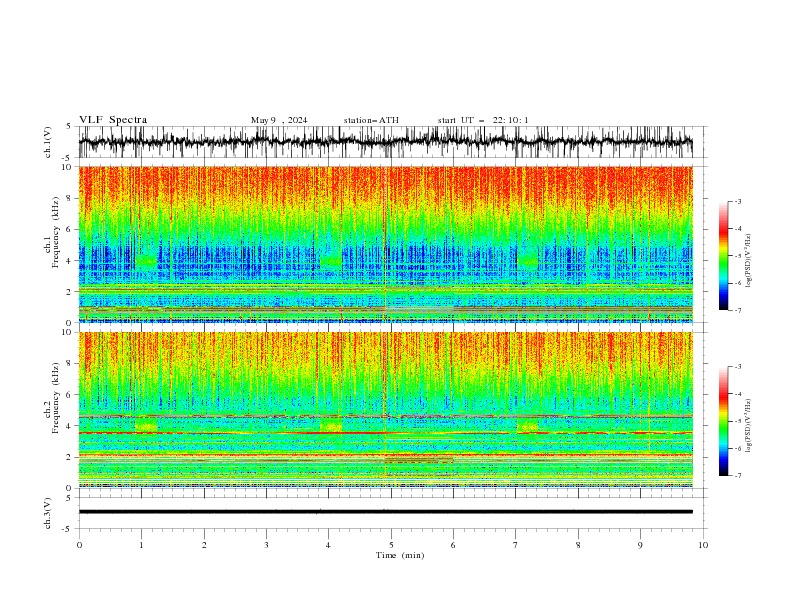Click the ch.2 colorbar tick label "-3"
Screen dimensions: 792x612
pos(737,367)
